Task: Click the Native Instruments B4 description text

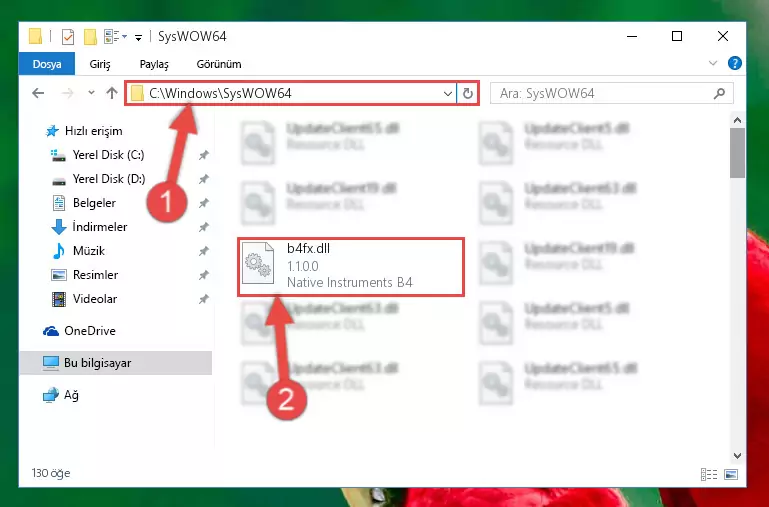Action: click(350, 282)
